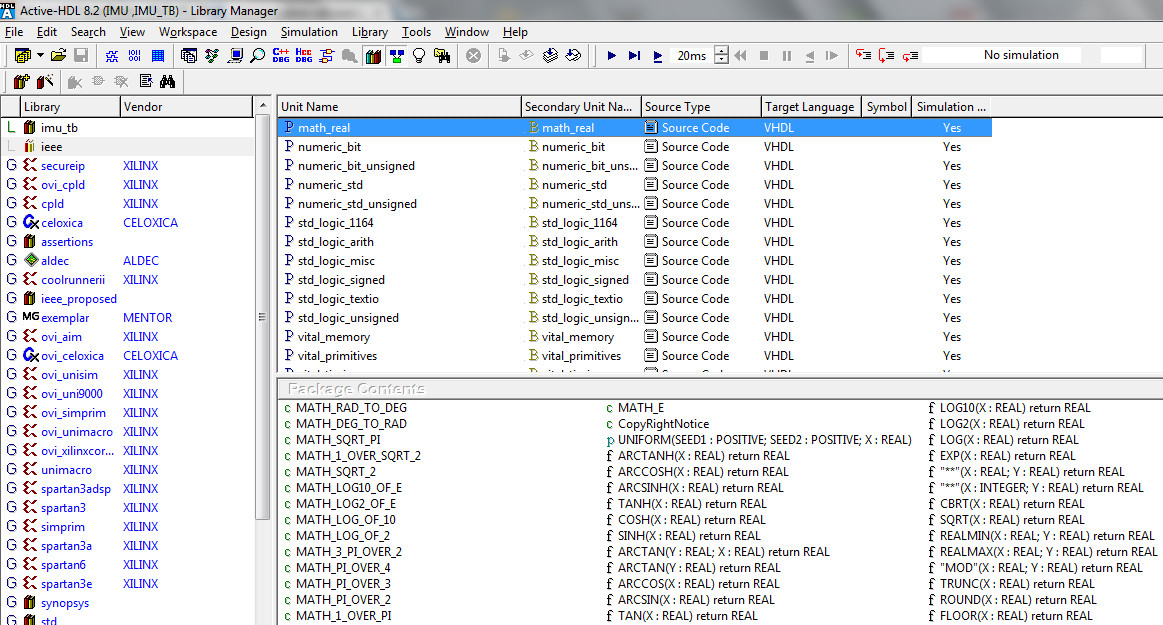This screenshot has width=1163, height=625.
Task: Decrease simulation time with the down stepper arrow
Action: (722, 60)
